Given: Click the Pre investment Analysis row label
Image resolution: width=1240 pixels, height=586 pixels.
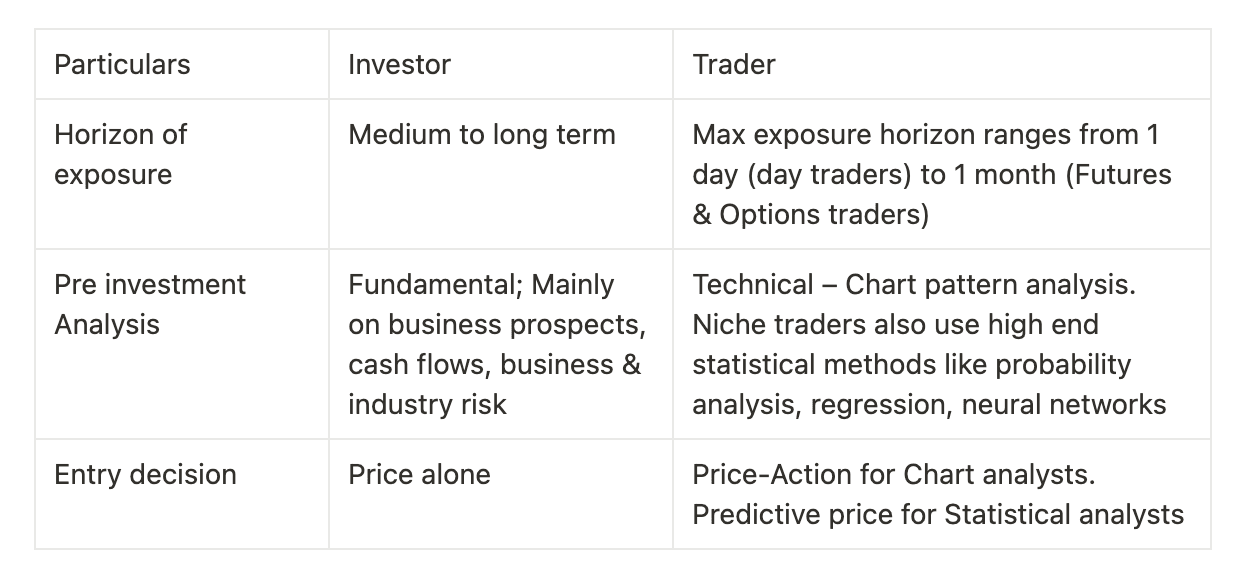Looking at the screenshot, I should (149, 304).
